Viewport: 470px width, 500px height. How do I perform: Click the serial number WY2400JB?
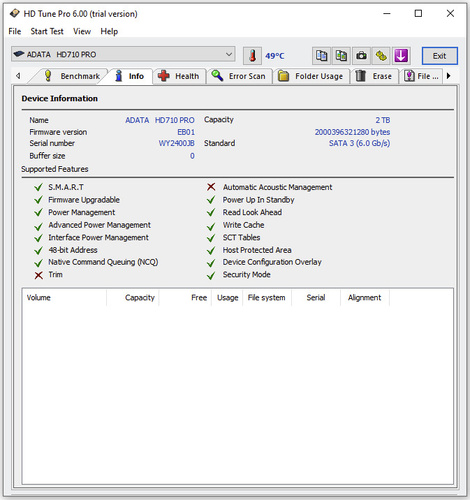(176, 143)
